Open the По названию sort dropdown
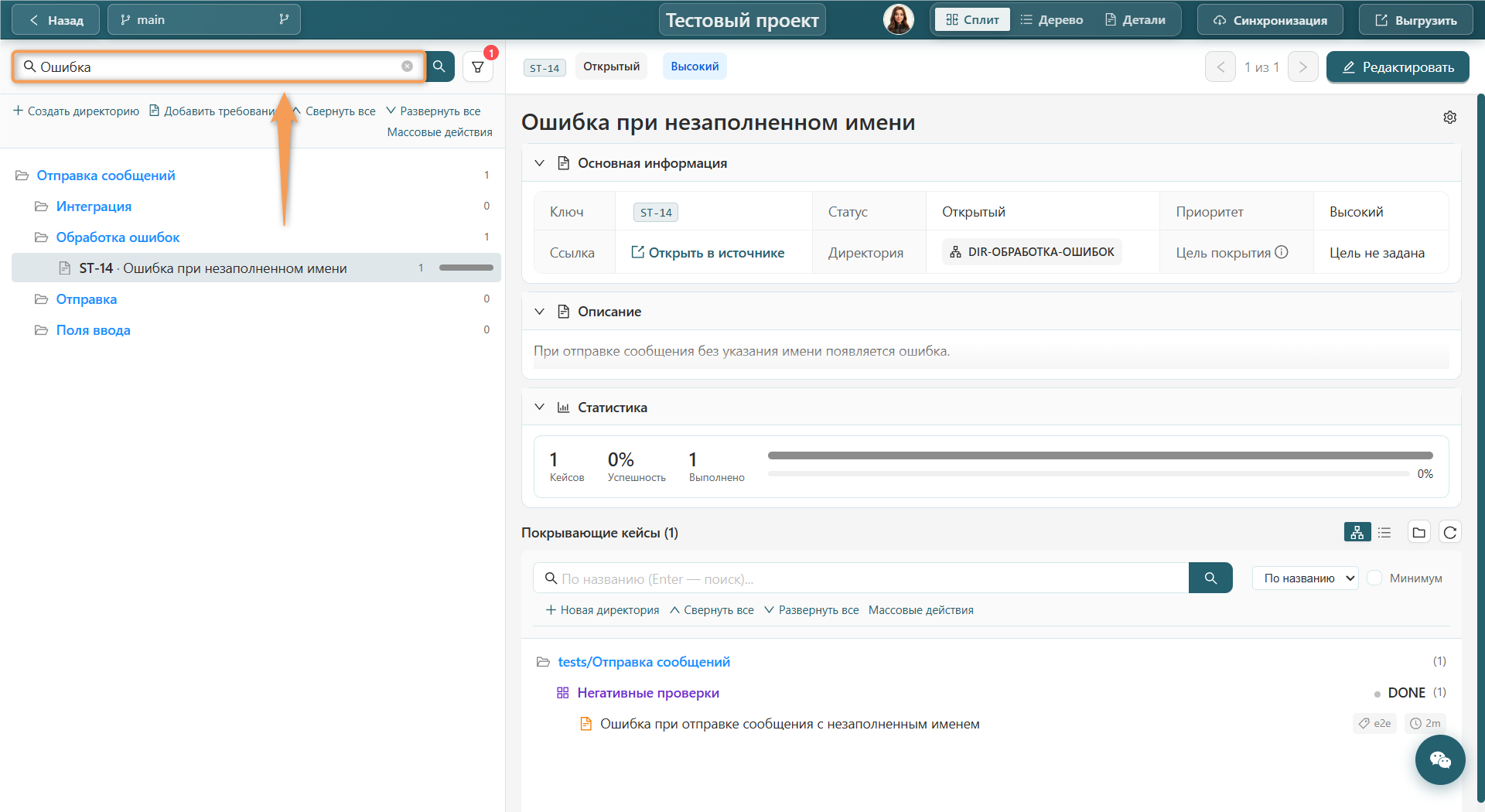Screen dimensions: 1485x812 click(1306, 578)
